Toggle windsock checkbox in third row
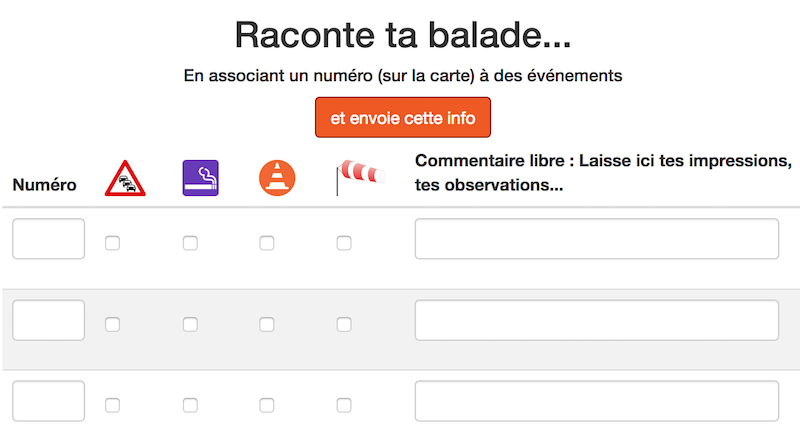This screenshot has height=435, width=800. coord(344,405)
